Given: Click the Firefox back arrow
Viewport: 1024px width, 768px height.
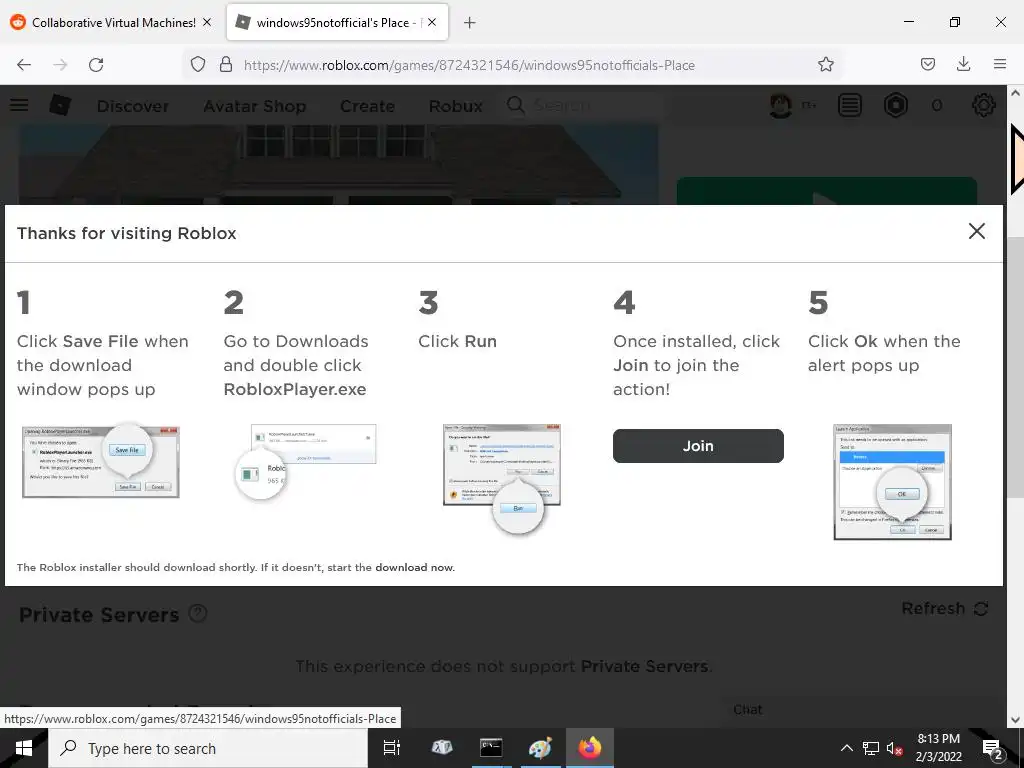Looking at the screenshot, I should 24,65.
